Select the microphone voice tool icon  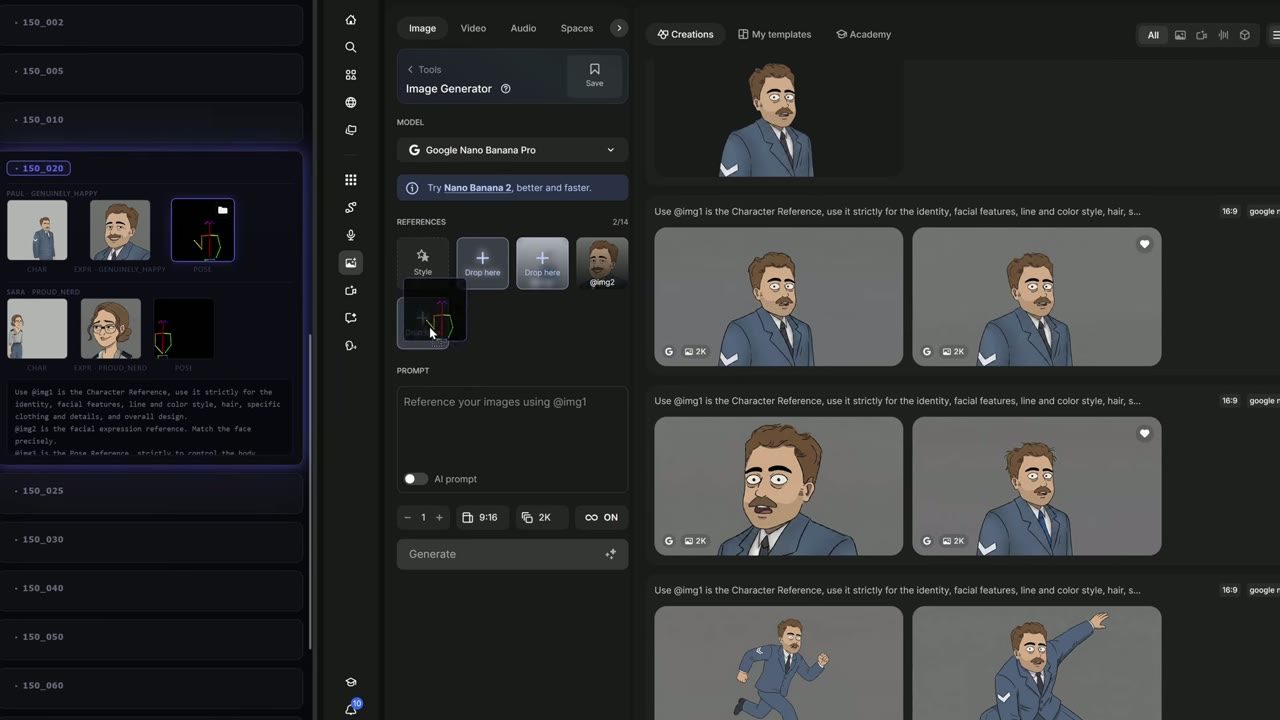click(350, 235)
